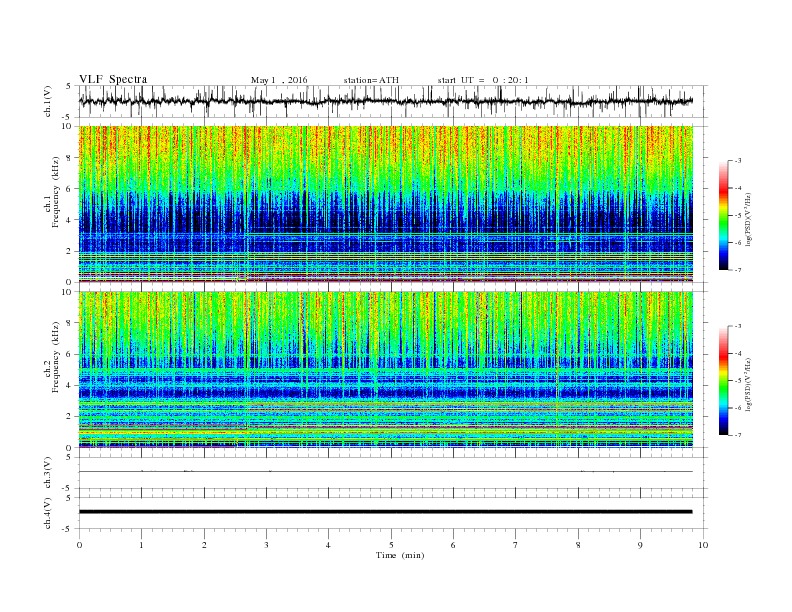Click the thick ch.4 voltage trace band
This screenshot has height=612, width=792.
pos(386,512)
